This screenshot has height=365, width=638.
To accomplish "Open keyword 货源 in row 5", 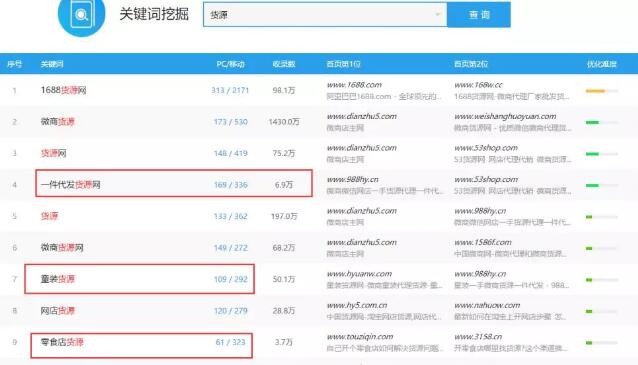I will (x=49, y=216).
